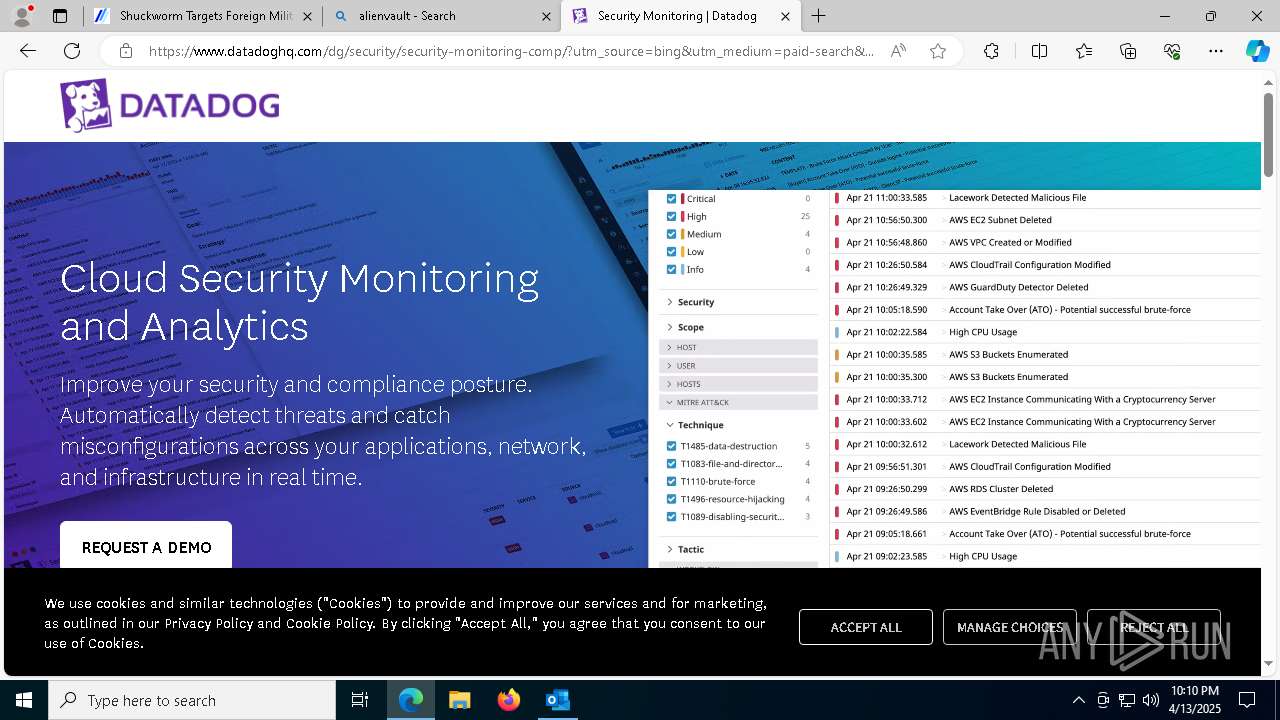Image resolution: width=1280 pixels, height=720 pixels.
Task: Open taskbar clock and date
Action: pyautogui.click(x=1194, y=700)
